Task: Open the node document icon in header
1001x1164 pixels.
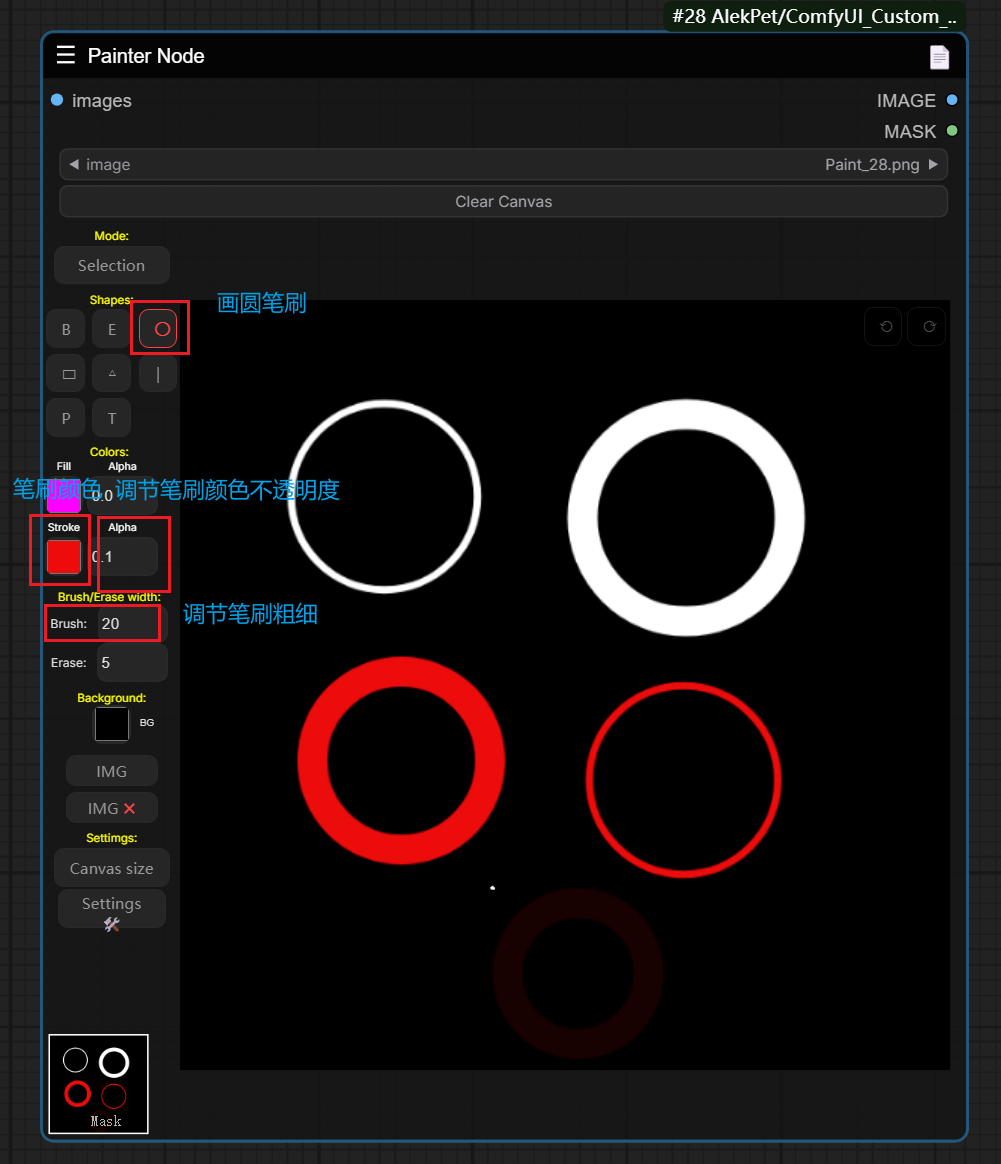Action: [x=939, y=58]
